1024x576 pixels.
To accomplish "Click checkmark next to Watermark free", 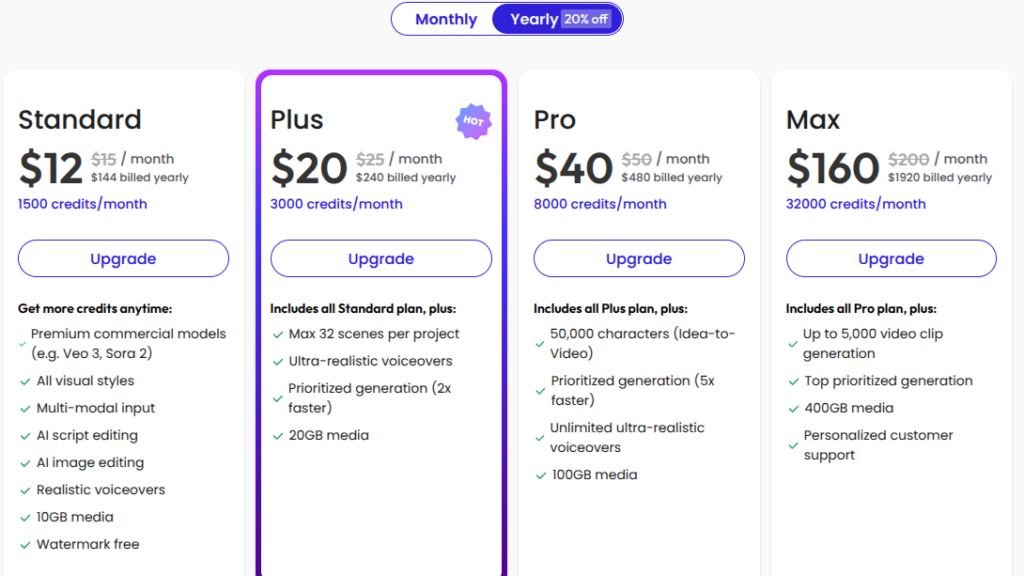I will click(25, 545).
